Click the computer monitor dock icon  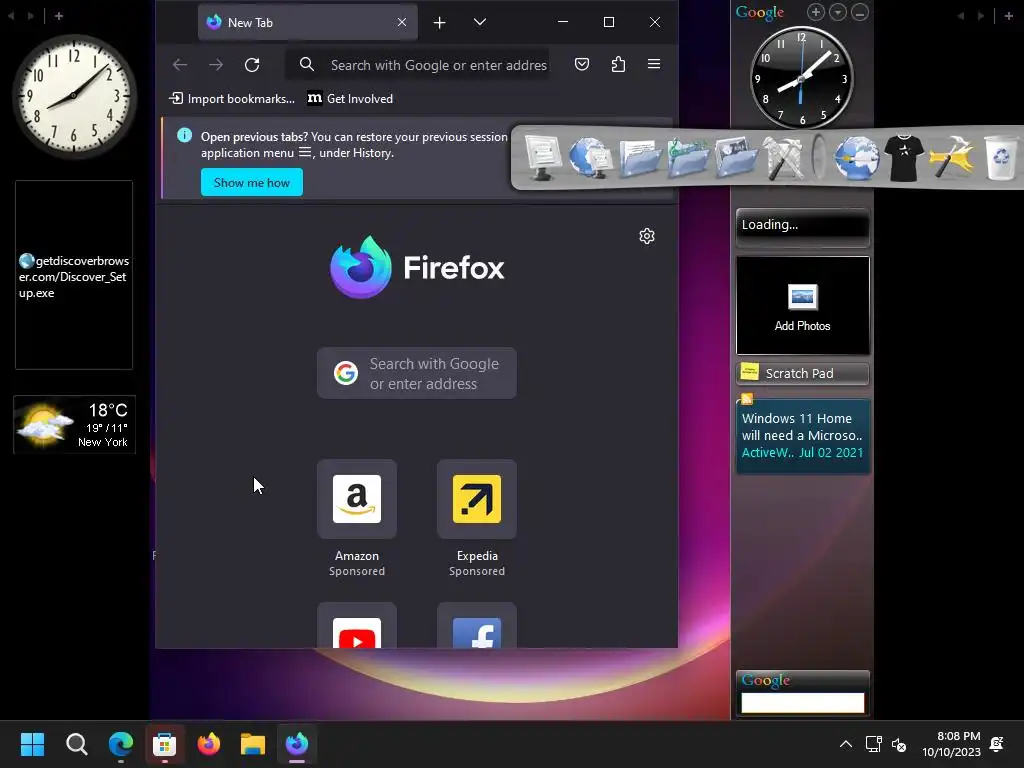542,157
